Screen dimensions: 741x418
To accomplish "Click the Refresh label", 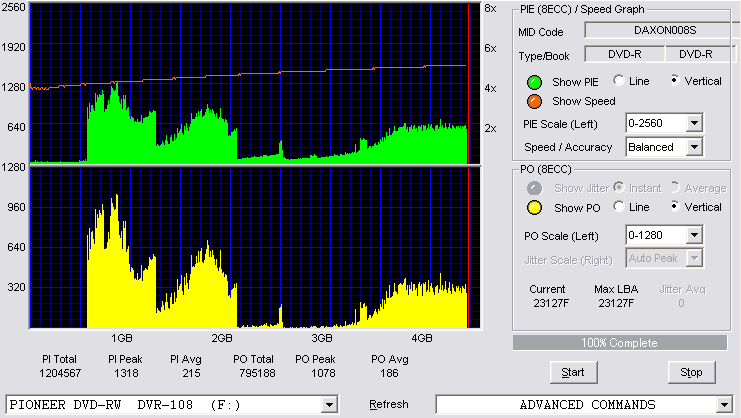I will click(x=388, y=404).
